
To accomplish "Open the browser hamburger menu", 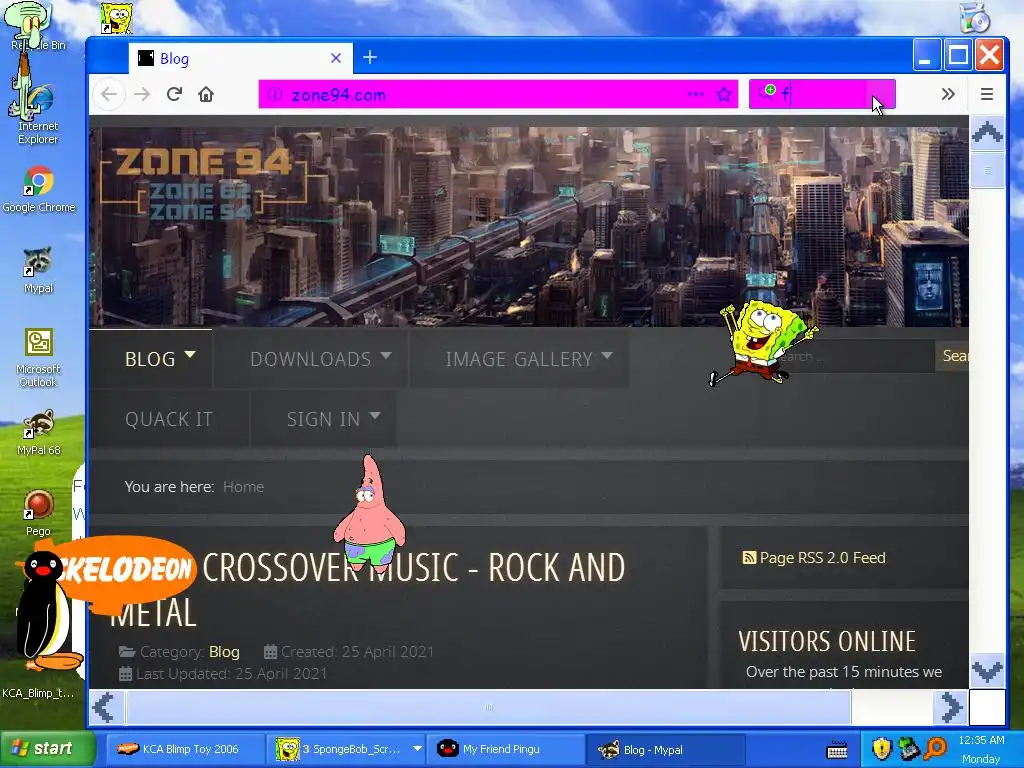I will [987, 94].
